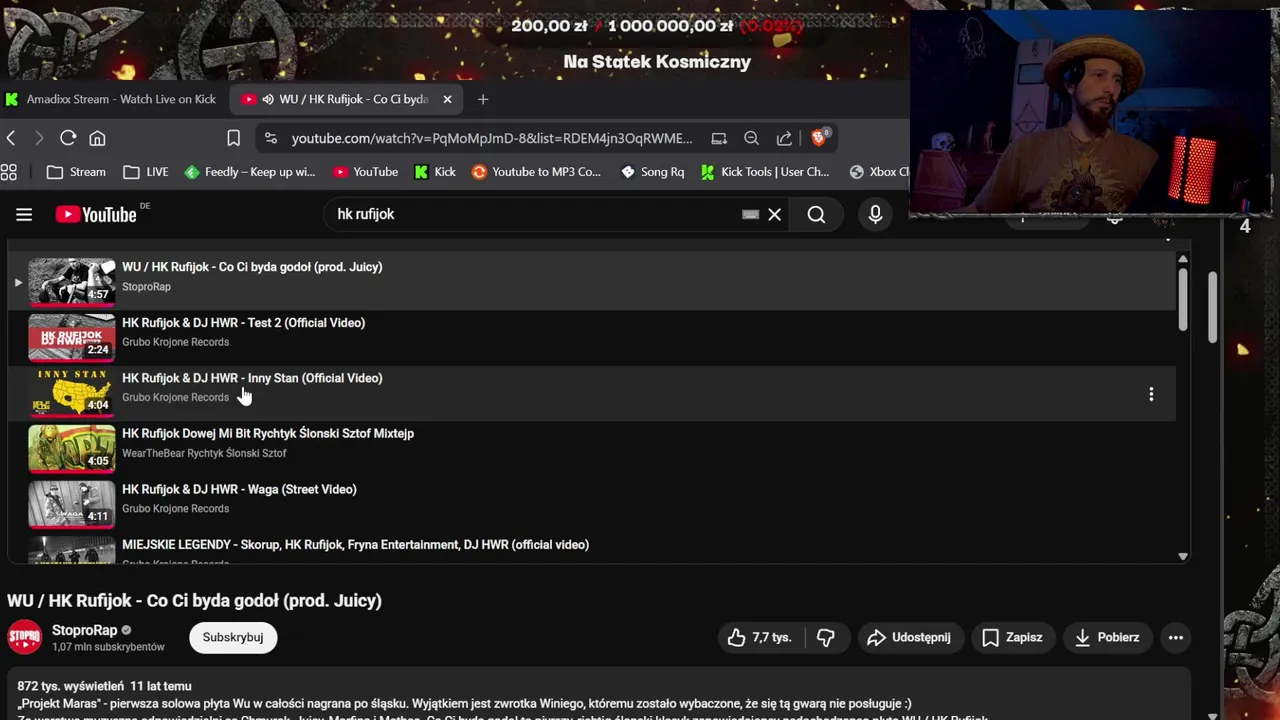Select the WU / HK Rufijok YouTube tab
Viewport: 1280px width, 720px height.
(347, 99)
